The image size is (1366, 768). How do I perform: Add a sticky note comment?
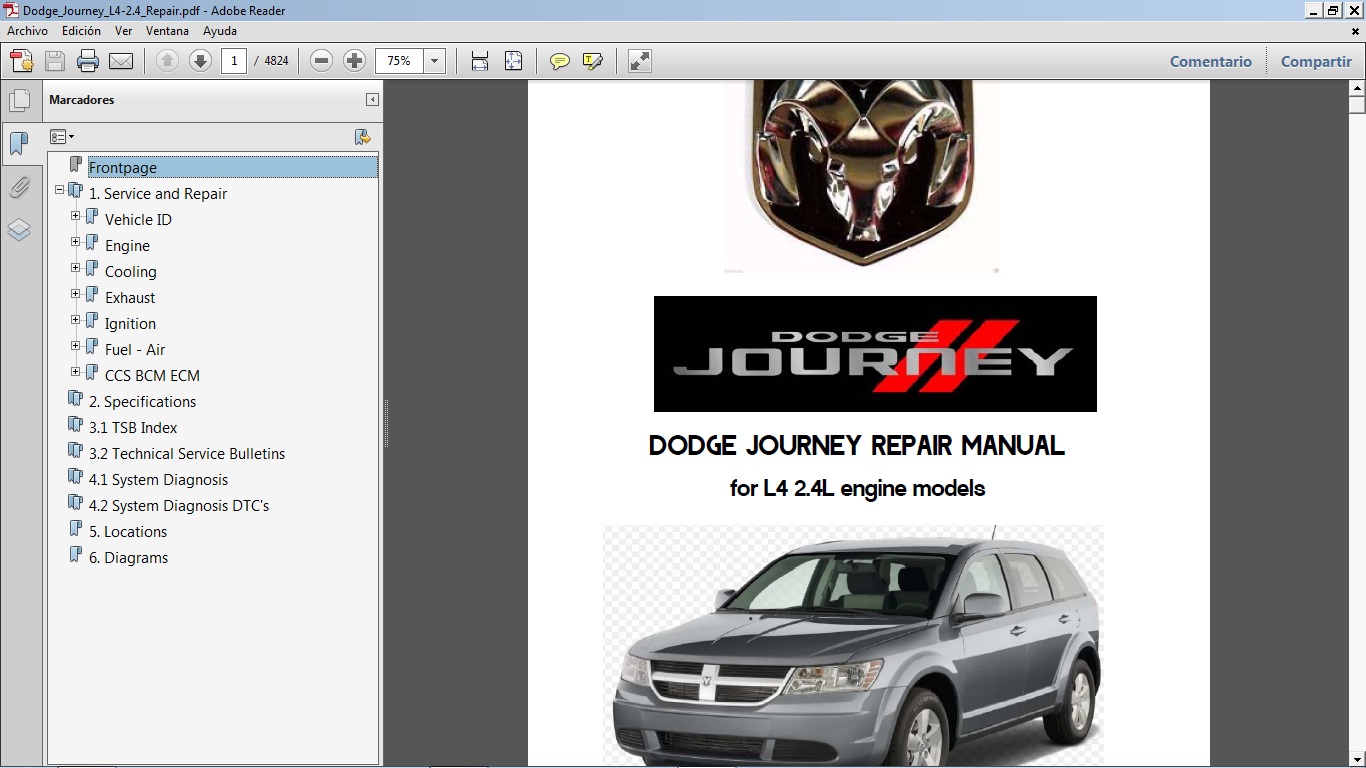(x=560, y=61)
